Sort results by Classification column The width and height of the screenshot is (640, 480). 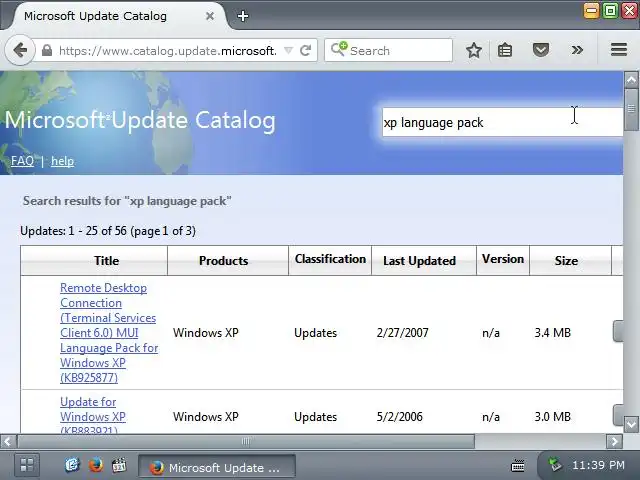click(x=330, y=259)
